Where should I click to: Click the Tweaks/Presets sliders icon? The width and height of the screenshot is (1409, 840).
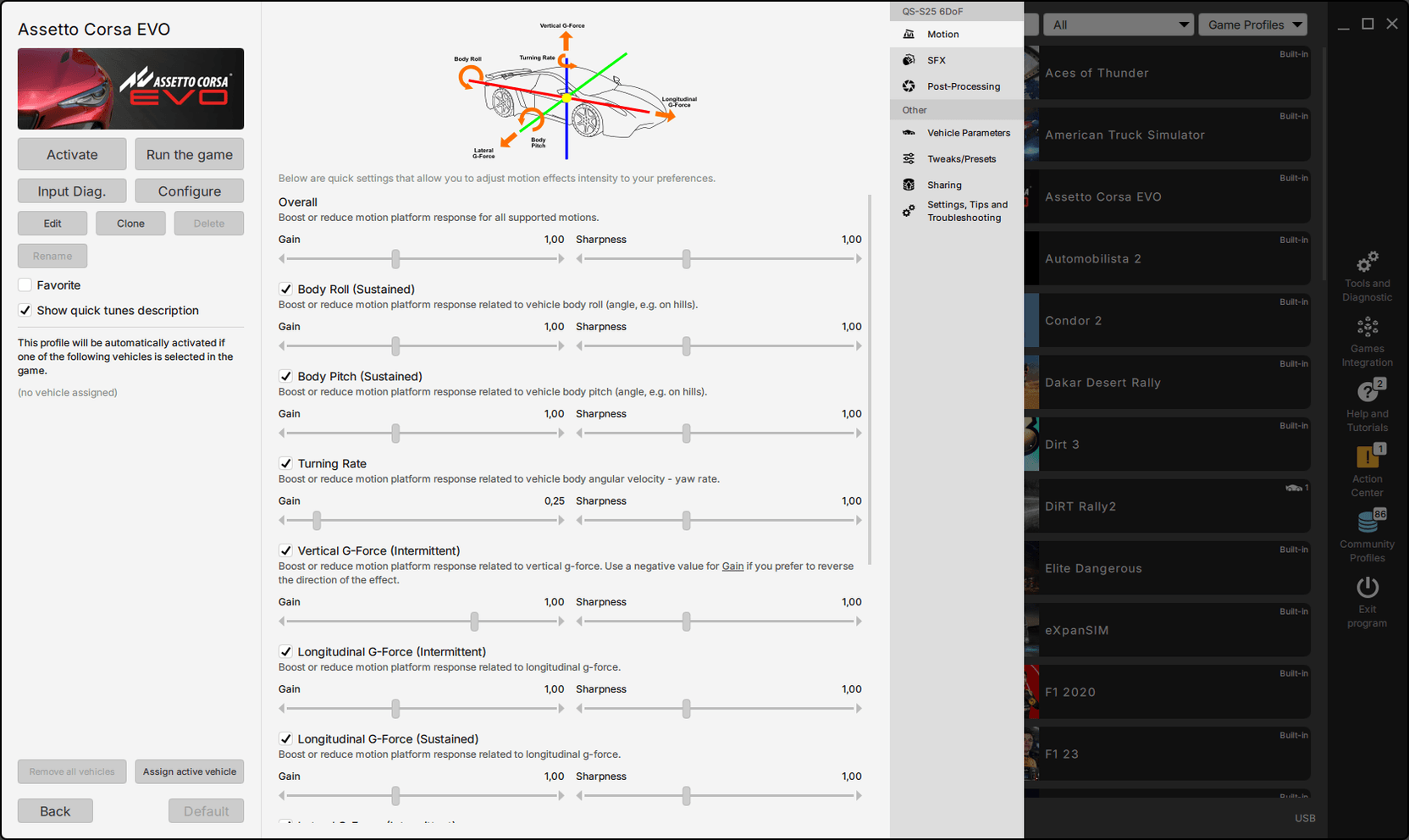tap(909, 159)
